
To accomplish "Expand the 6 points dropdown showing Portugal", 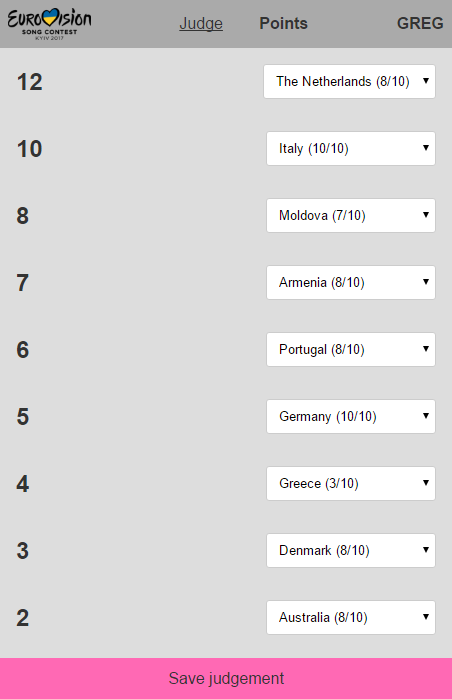I will tap(351, 350).
